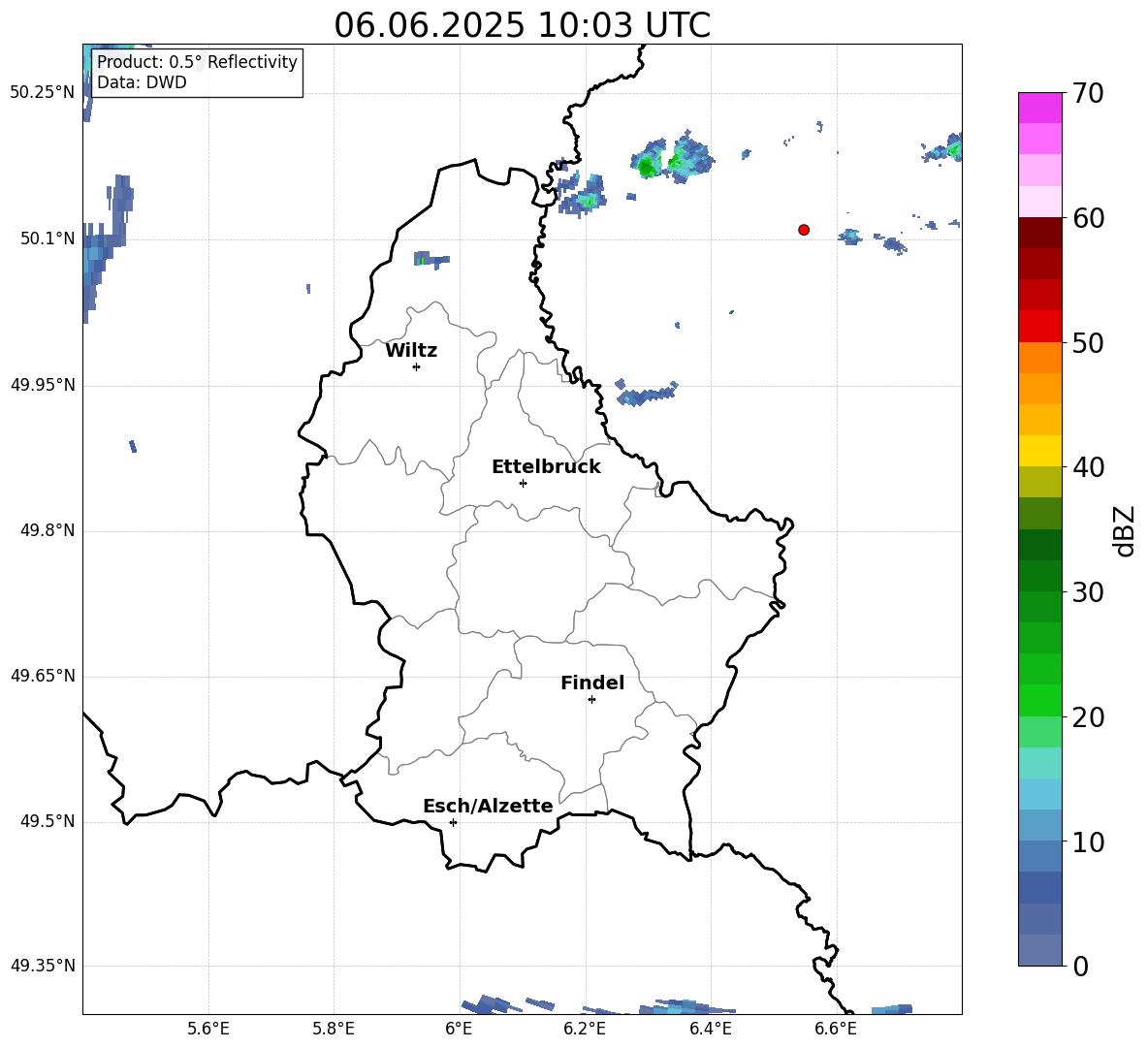Click the 50 tick on colorbar
The image size is (1148, 1048).
pos(1088,342)
